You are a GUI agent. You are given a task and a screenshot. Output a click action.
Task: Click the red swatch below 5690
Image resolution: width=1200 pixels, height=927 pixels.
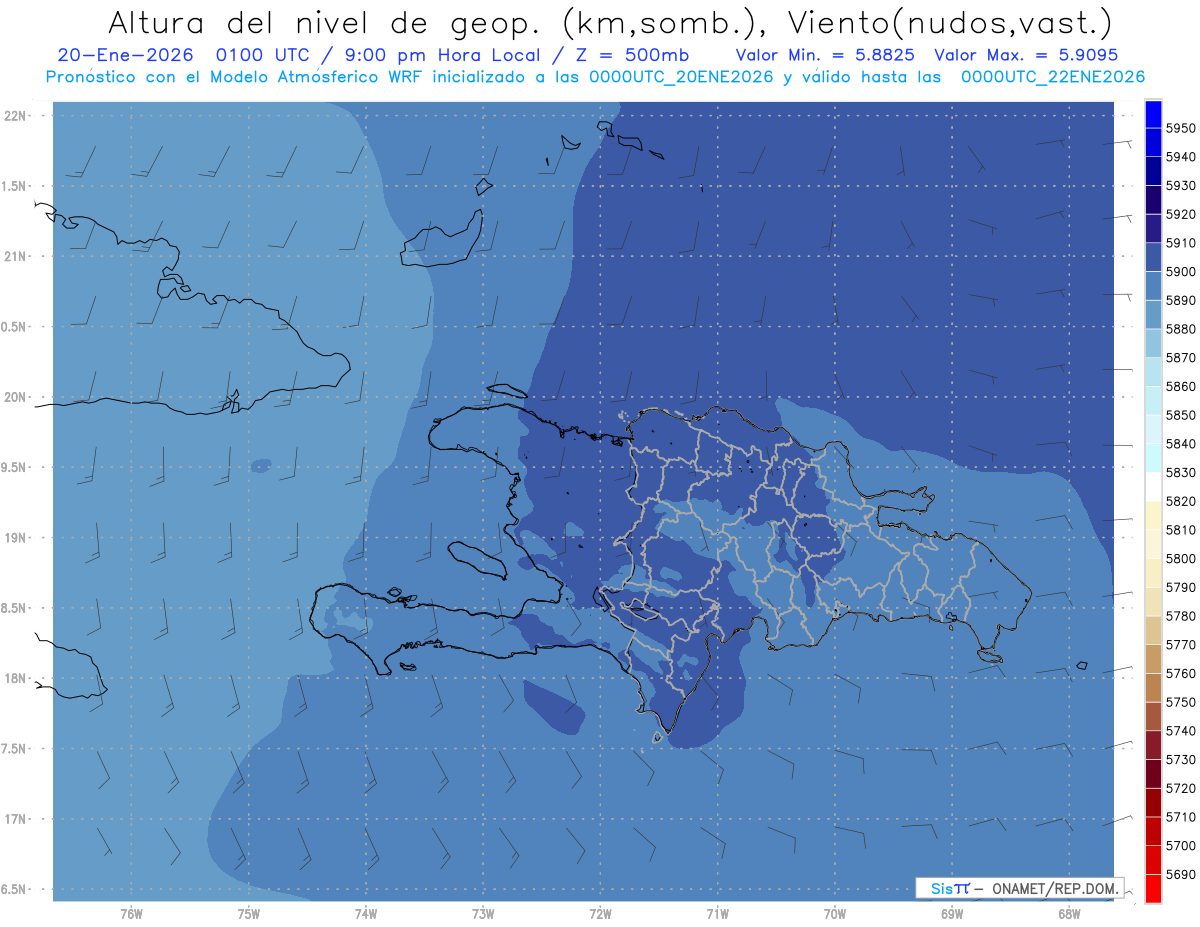point(1153,888)
